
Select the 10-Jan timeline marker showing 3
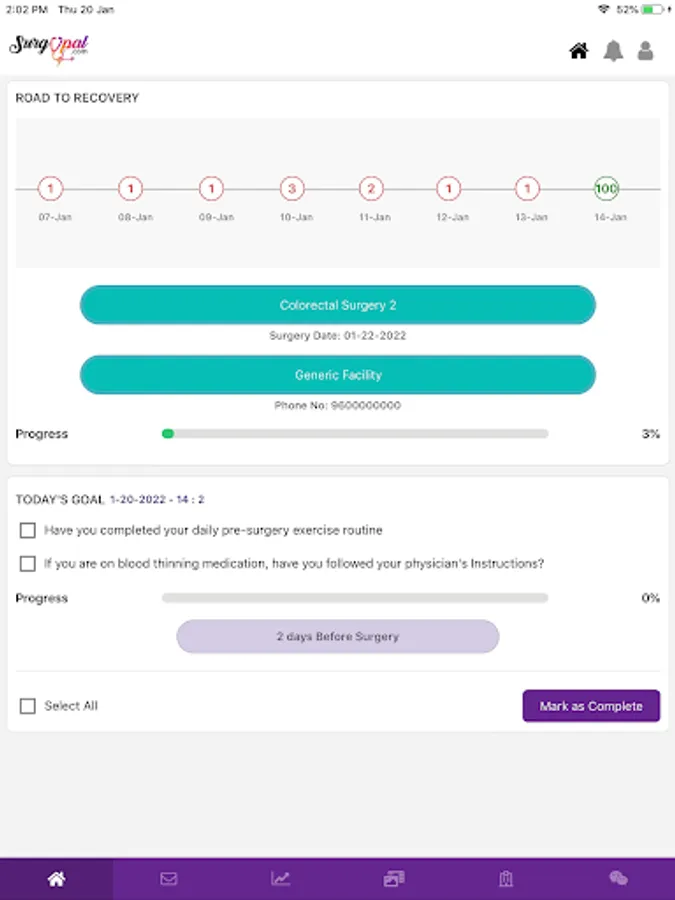(291, 188)
